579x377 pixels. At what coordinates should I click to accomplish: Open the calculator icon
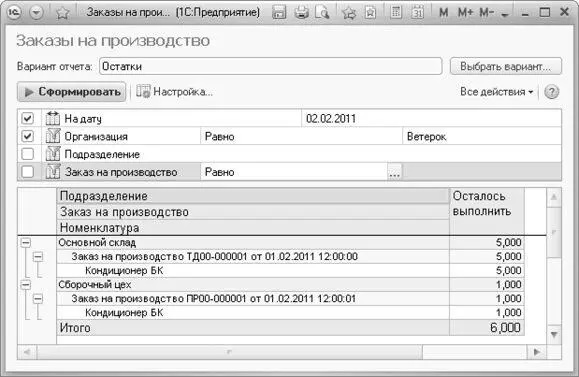(x=395, y=13)
